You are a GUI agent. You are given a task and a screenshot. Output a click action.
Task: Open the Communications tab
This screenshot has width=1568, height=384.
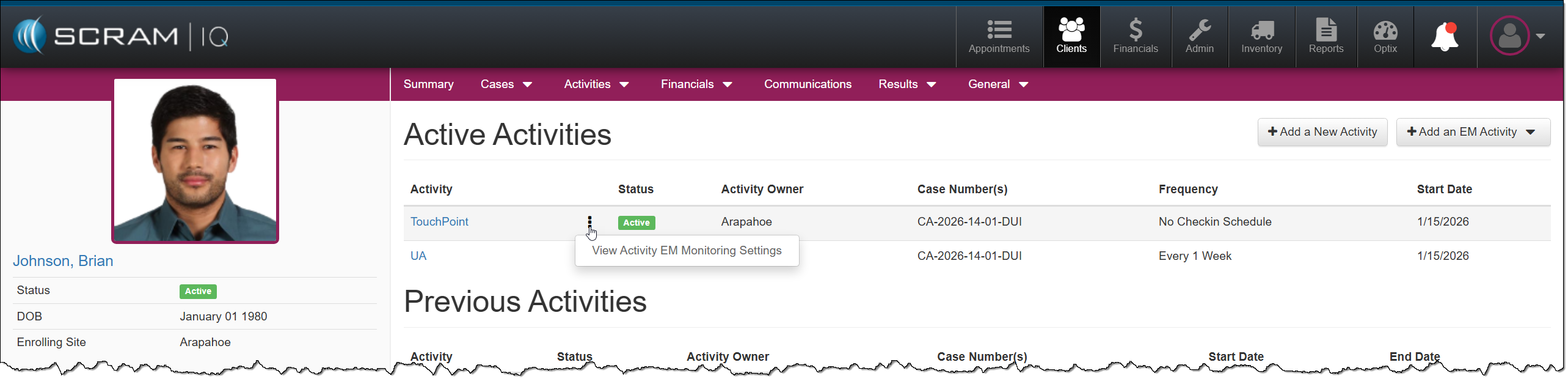pyautogui.click(x=807, y=84)
